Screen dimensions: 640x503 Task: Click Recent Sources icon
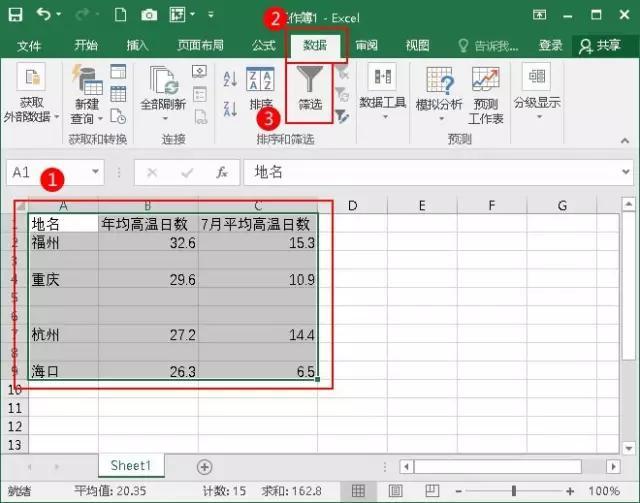pos(118,116)
